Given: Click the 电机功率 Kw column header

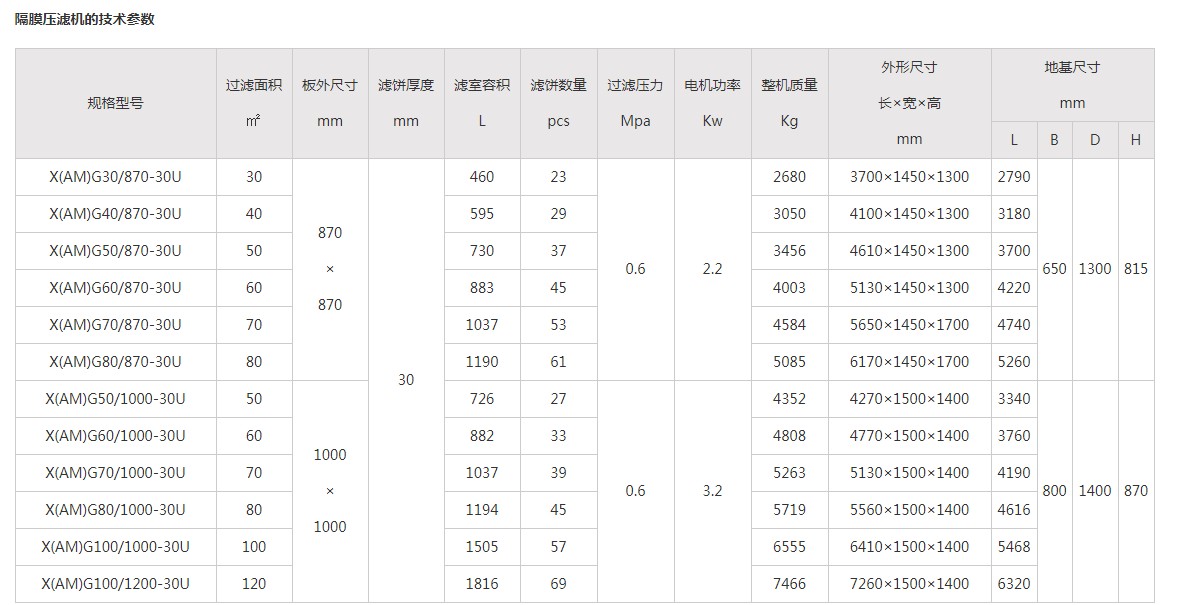Looking at the screenshot, I should tap(712, 103).
